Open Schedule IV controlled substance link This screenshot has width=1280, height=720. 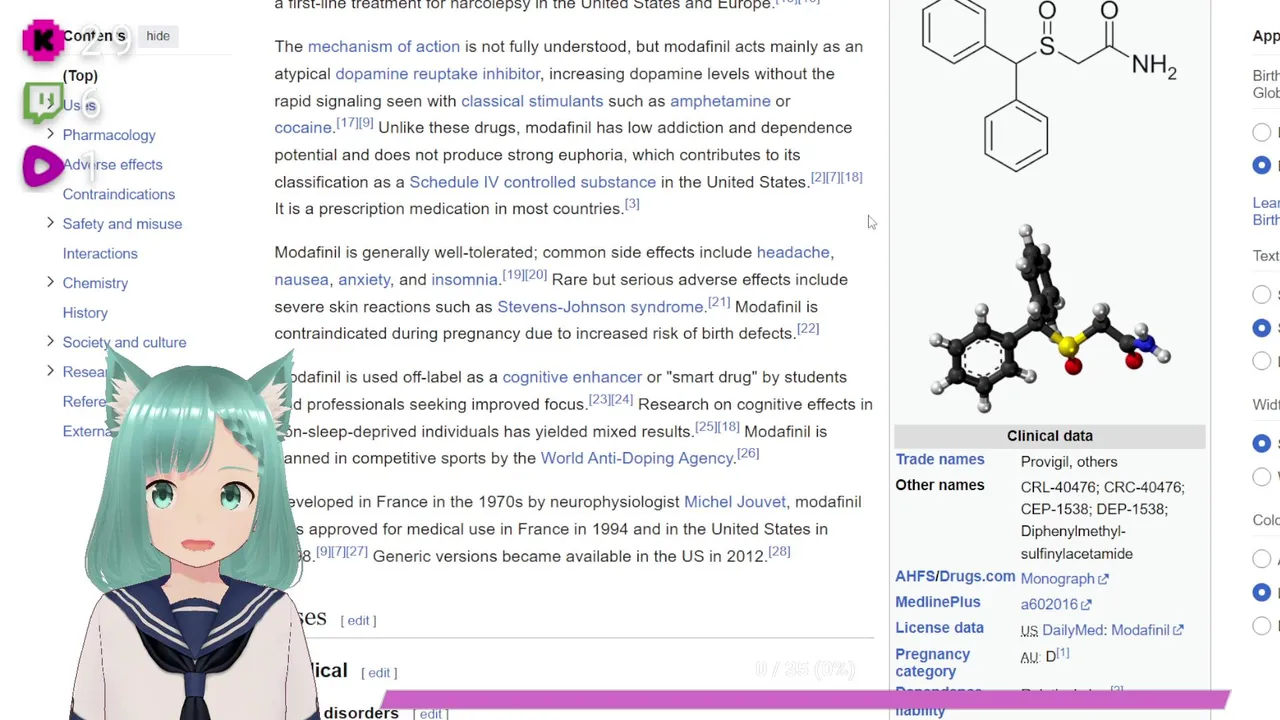coord(533,182)
